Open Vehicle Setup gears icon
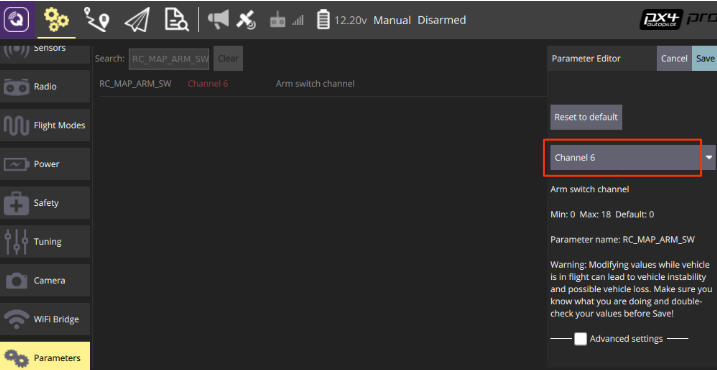 pos(56,20)
